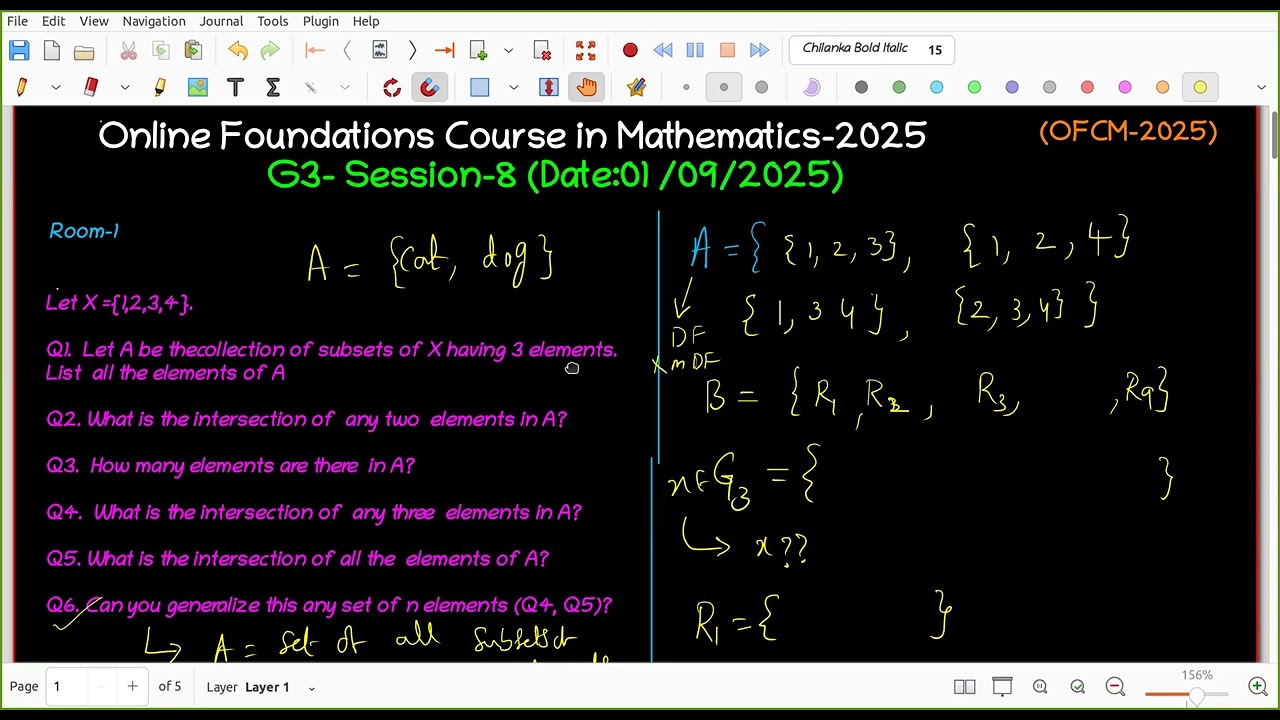Screen dimensions: 1280x720
Task: Open the Tools menu
Action: pyautogui.click(x=273, y=21)
